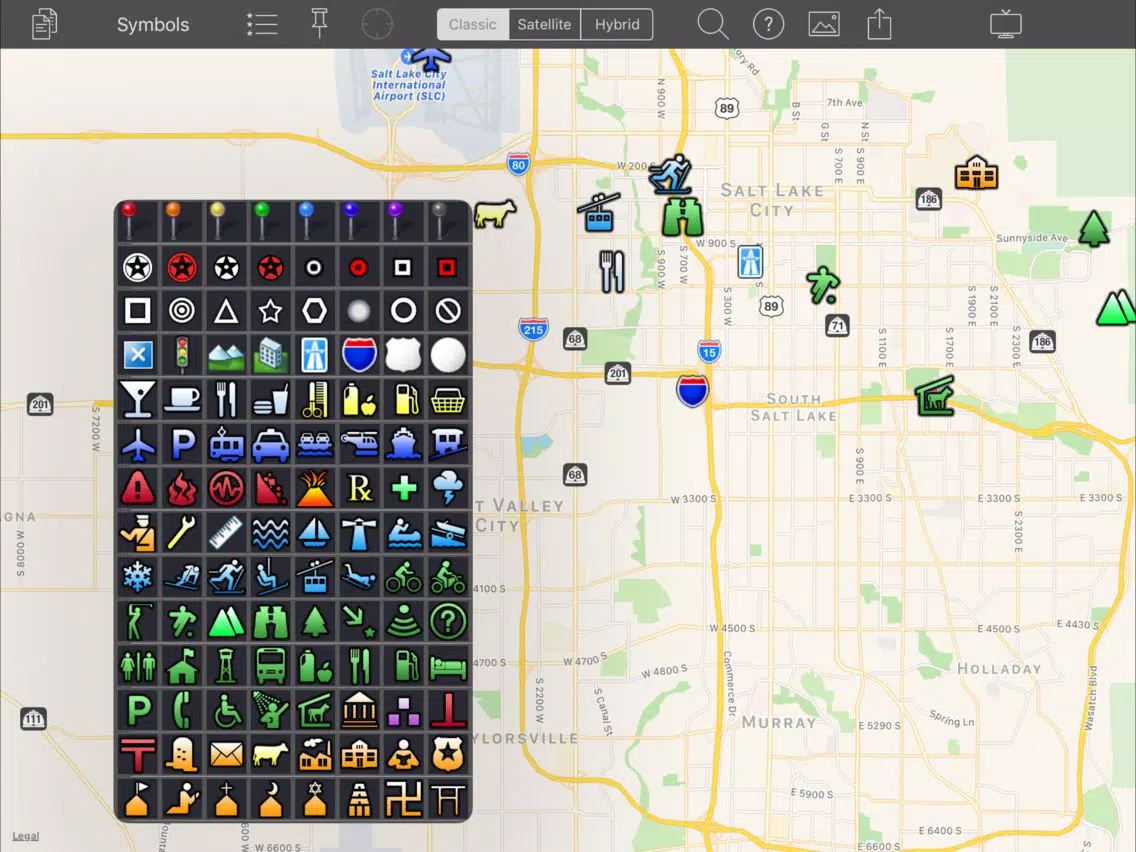1136x852 pixels.
Task: Choose the envelope mail symbol
Action: click(x=226, y=755)
